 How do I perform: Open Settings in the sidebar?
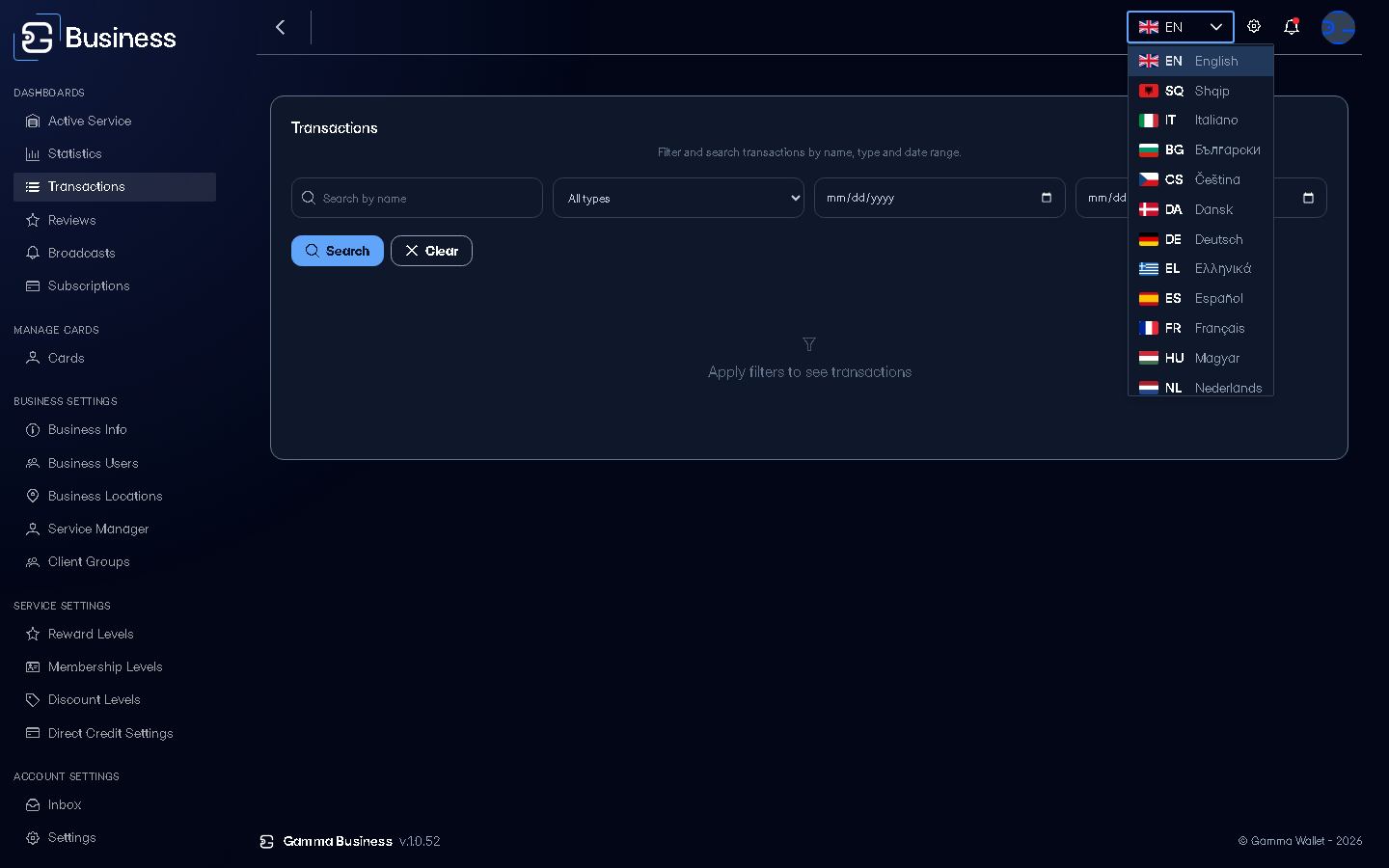115,837
